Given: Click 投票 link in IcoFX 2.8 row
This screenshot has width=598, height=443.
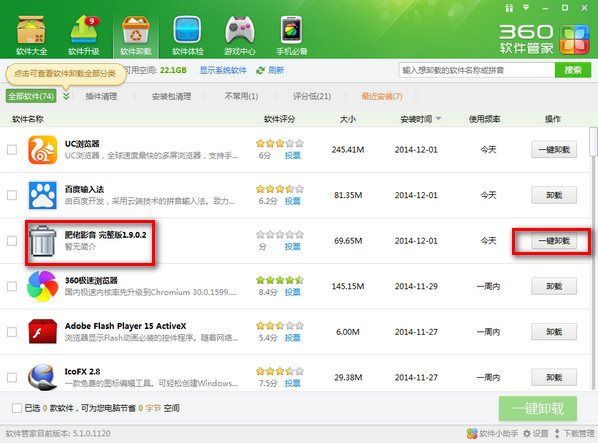Looking at the screenshot, I should click(x=293, y=383).
